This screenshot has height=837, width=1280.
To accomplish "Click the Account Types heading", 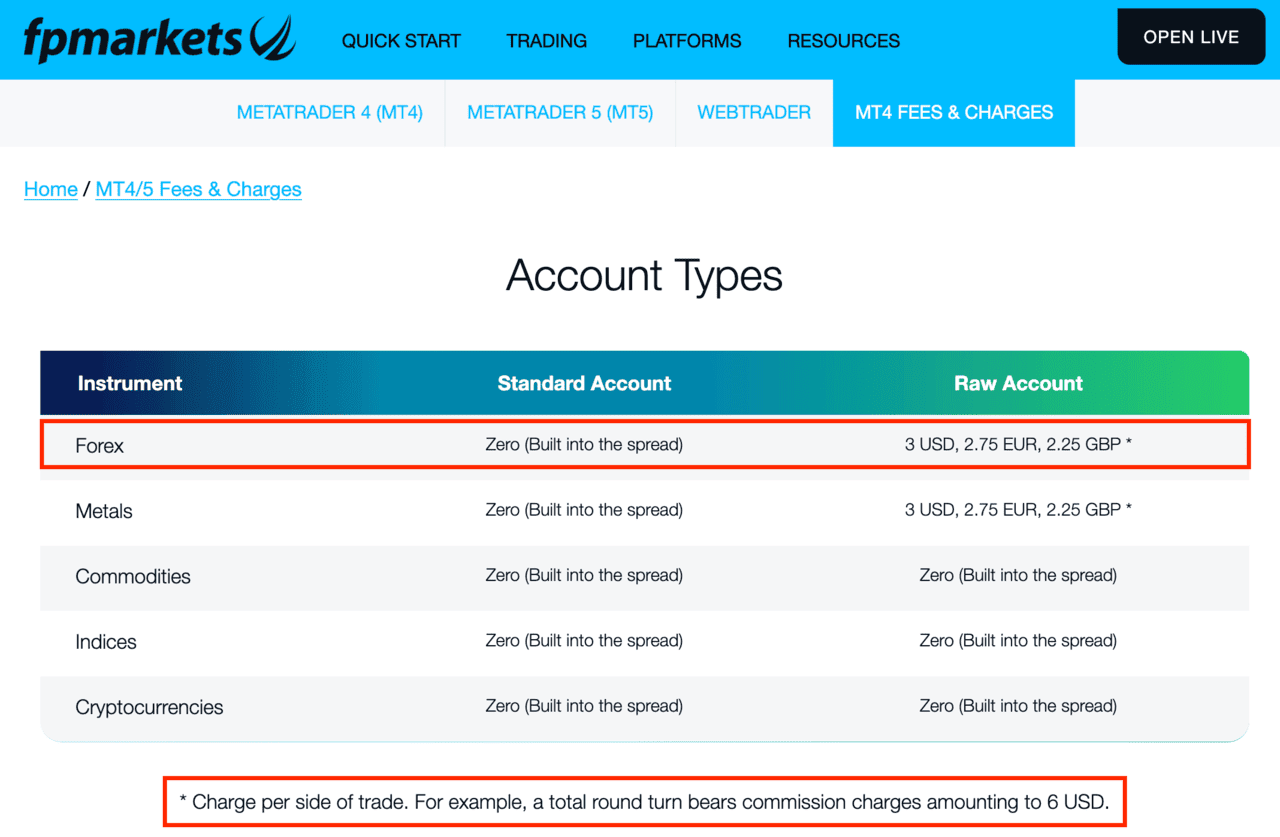I will click(644, 275).
